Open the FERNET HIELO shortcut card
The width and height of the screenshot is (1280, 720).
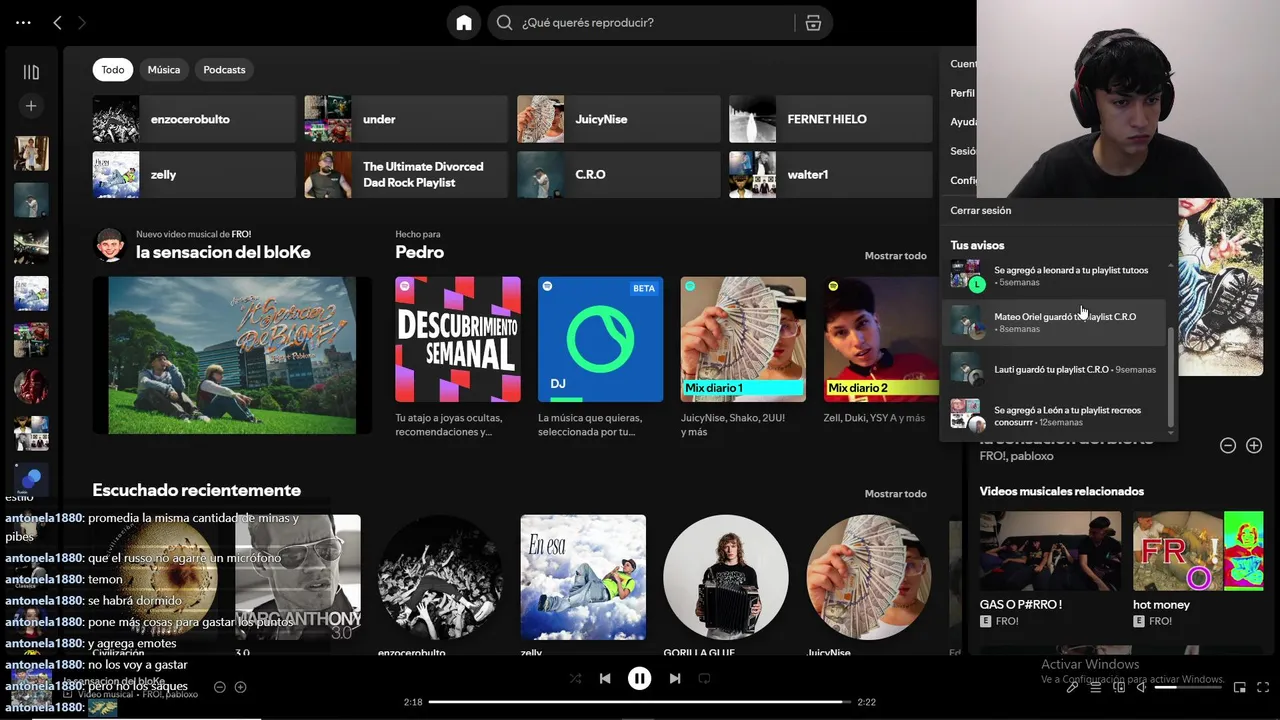point(831,119)
